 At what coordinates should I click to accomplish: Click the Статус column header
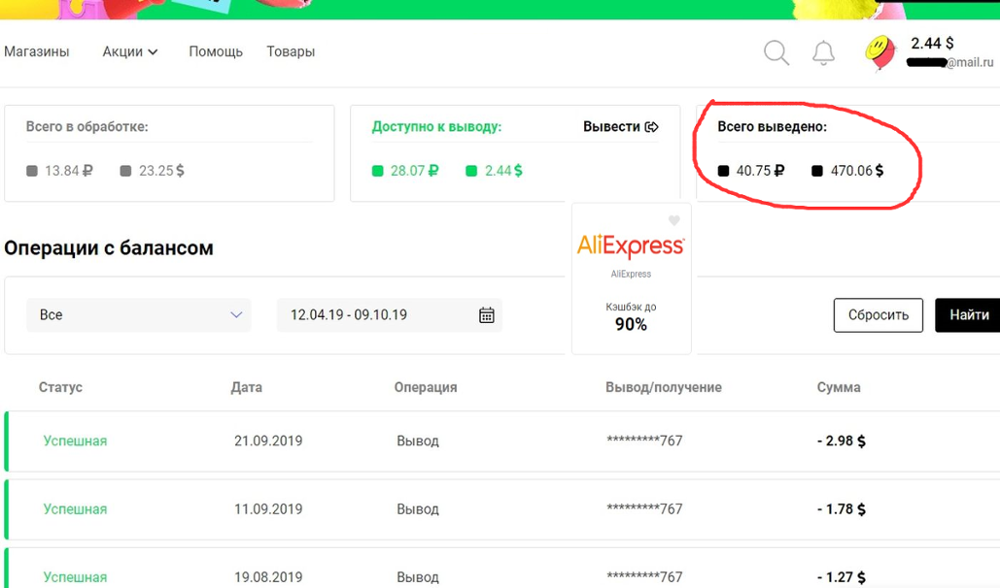click(61, 387)
